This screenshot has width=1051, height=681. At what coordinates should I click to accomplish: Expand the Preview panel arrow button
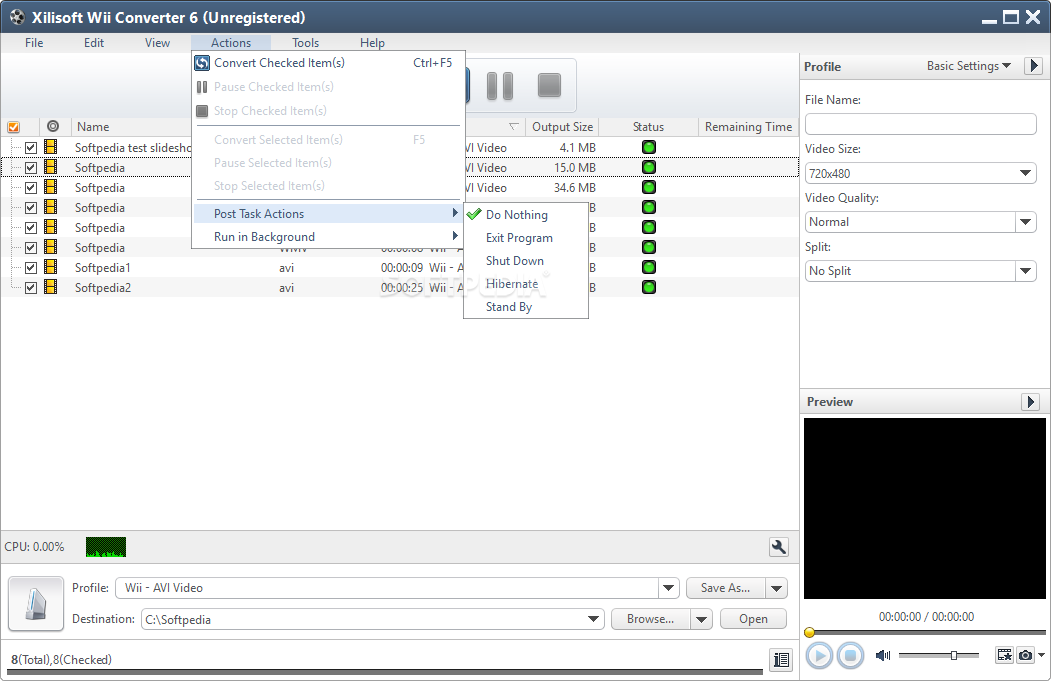(1030, 401)
